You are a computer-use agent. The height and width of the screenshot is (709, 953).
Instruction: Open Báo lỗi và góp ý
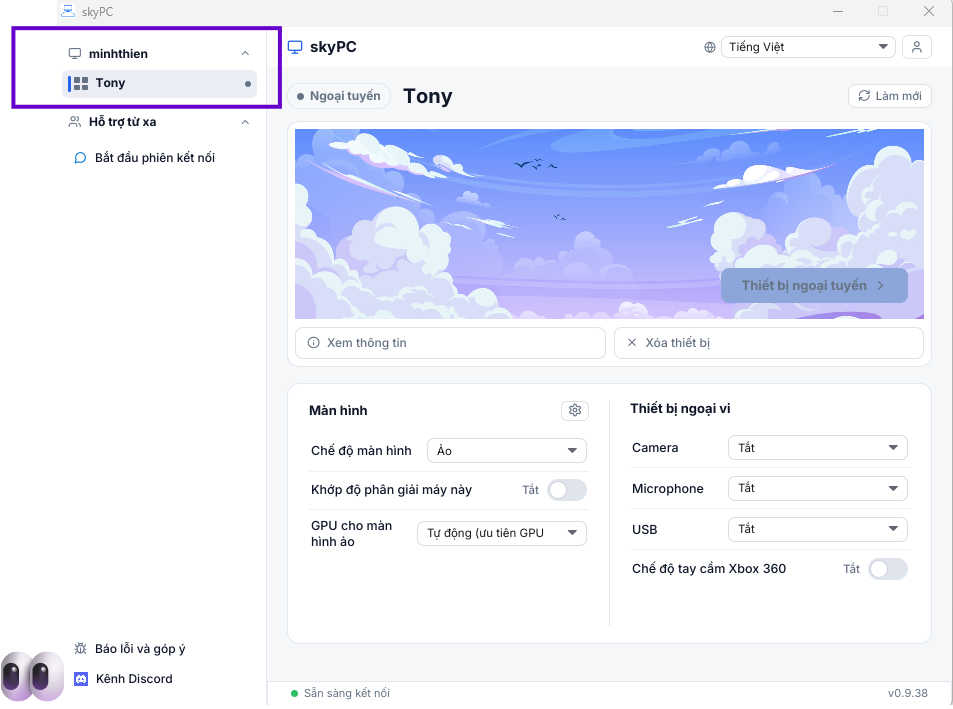130,648
